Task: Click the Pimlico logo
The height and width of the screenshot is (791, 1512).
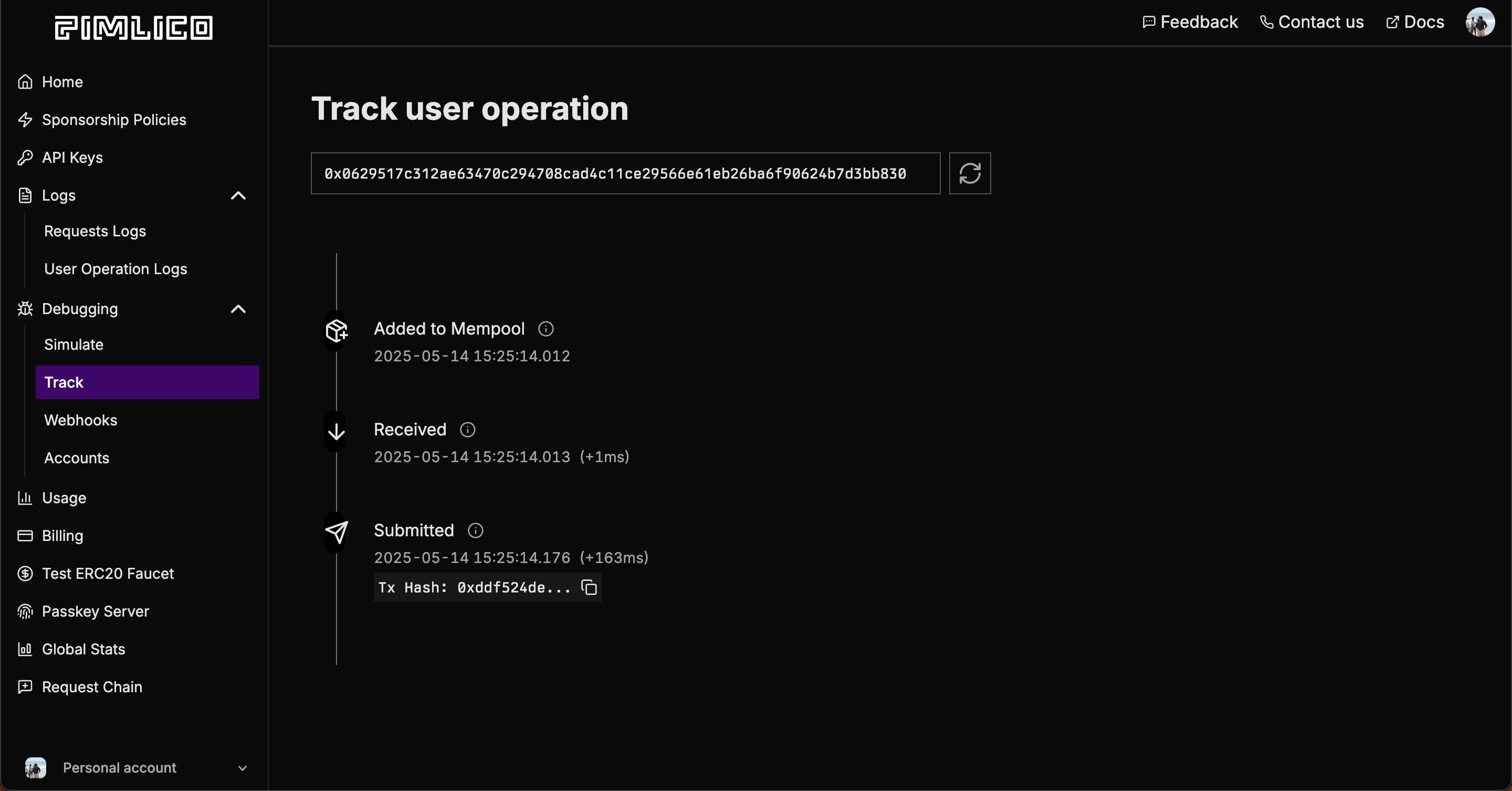Action: tap(134, 28)
